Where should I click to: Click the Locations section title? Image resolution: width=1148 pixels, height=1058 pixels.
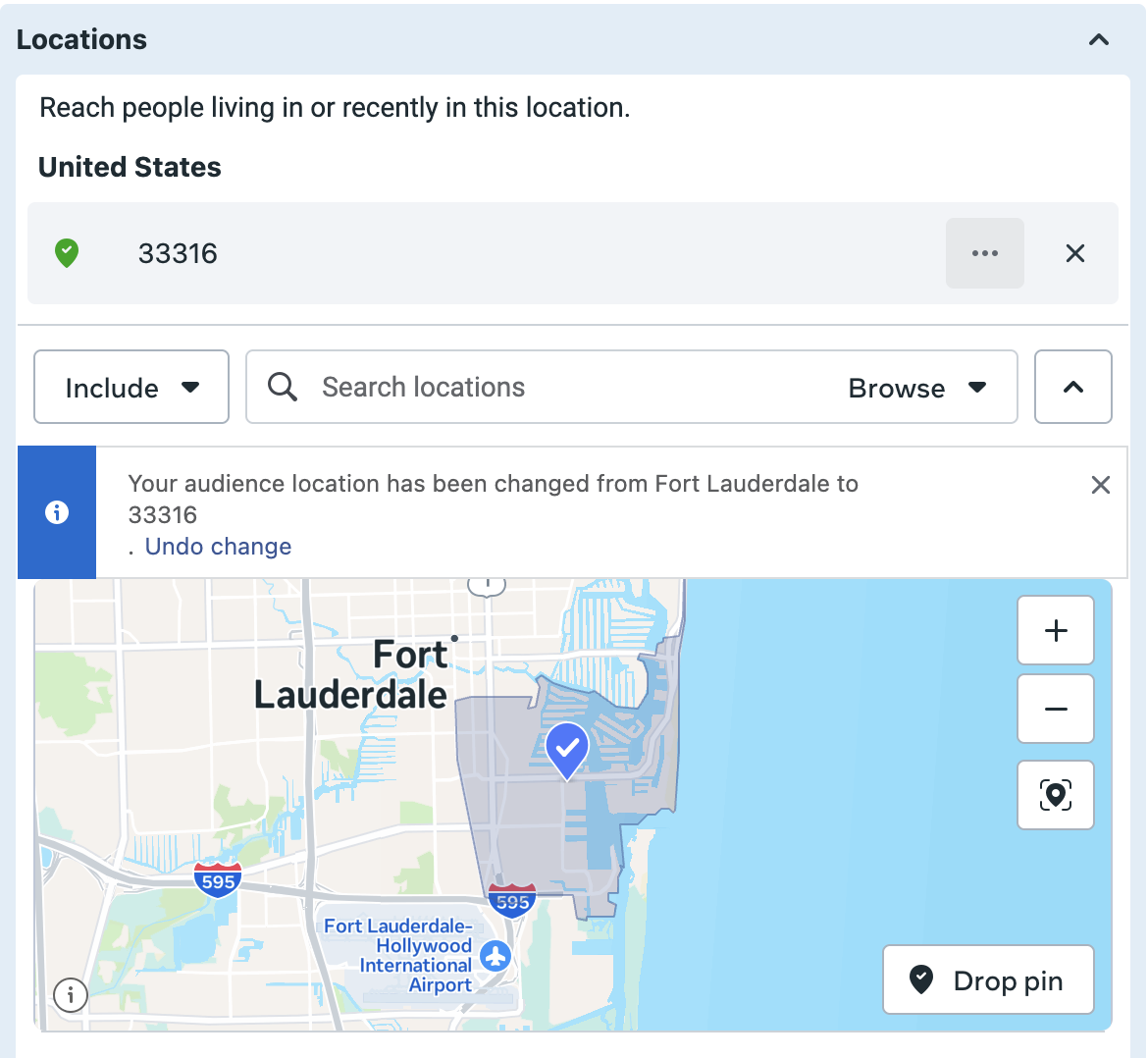(x=81, y=39)
